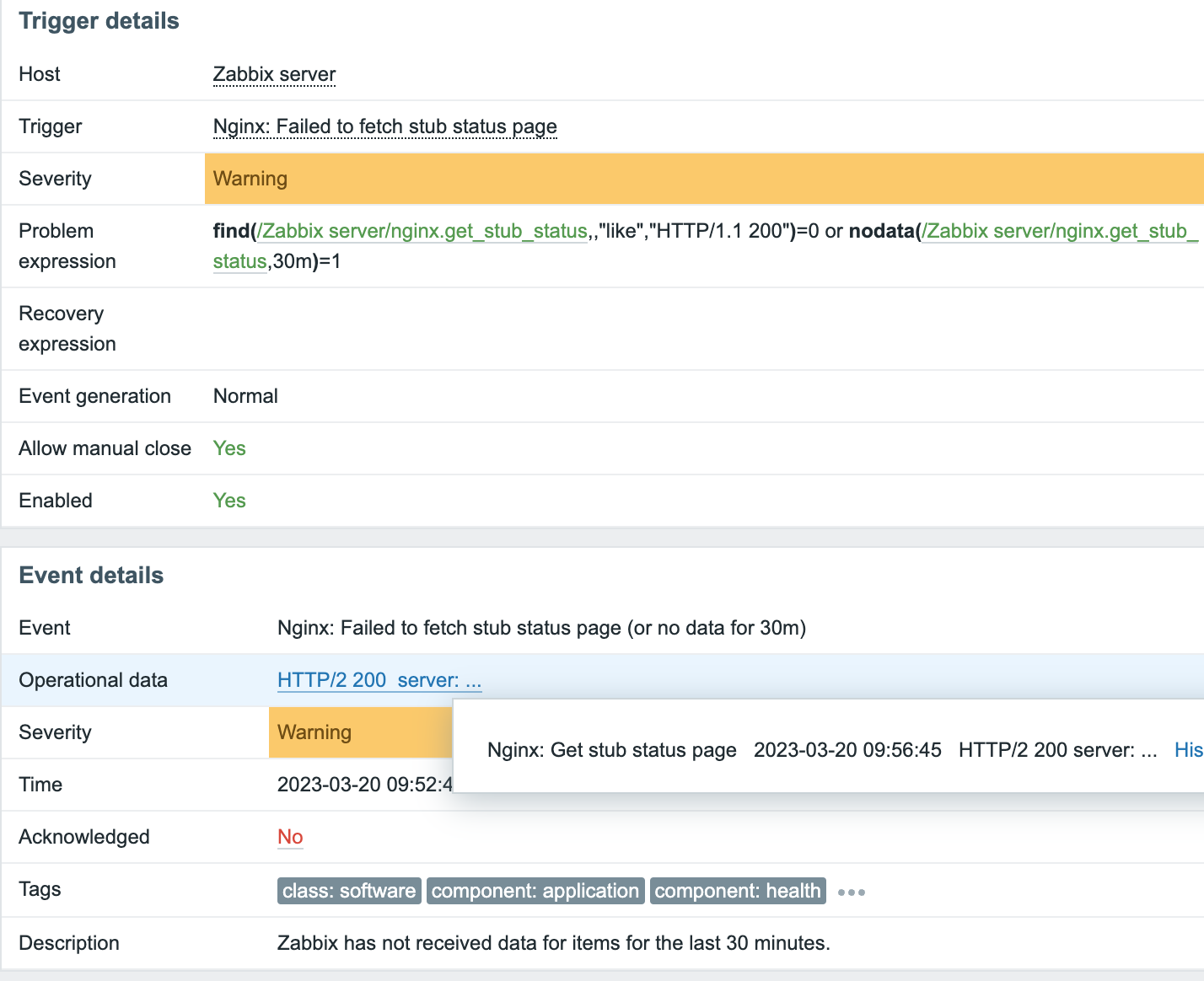
Task: Click the Warning severity cell in Trigger details
Action: (704, 179)
